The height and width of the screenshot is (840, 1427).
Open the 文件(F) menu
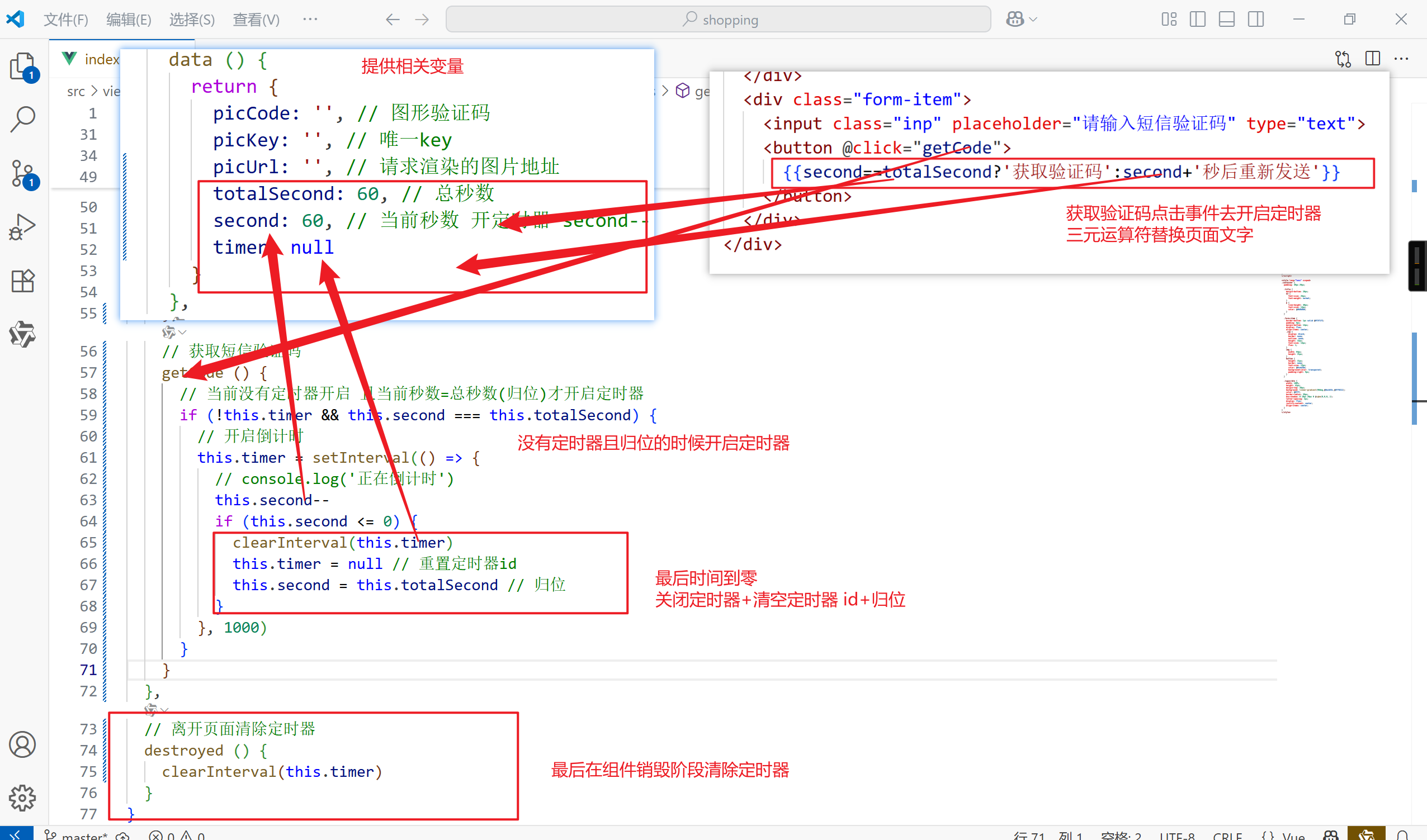point(65,19)
